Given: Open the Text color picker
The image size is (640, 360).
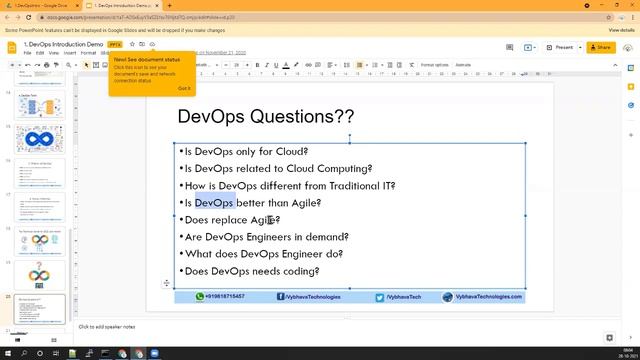Looking at the screenshot, I should pos(286,65).
